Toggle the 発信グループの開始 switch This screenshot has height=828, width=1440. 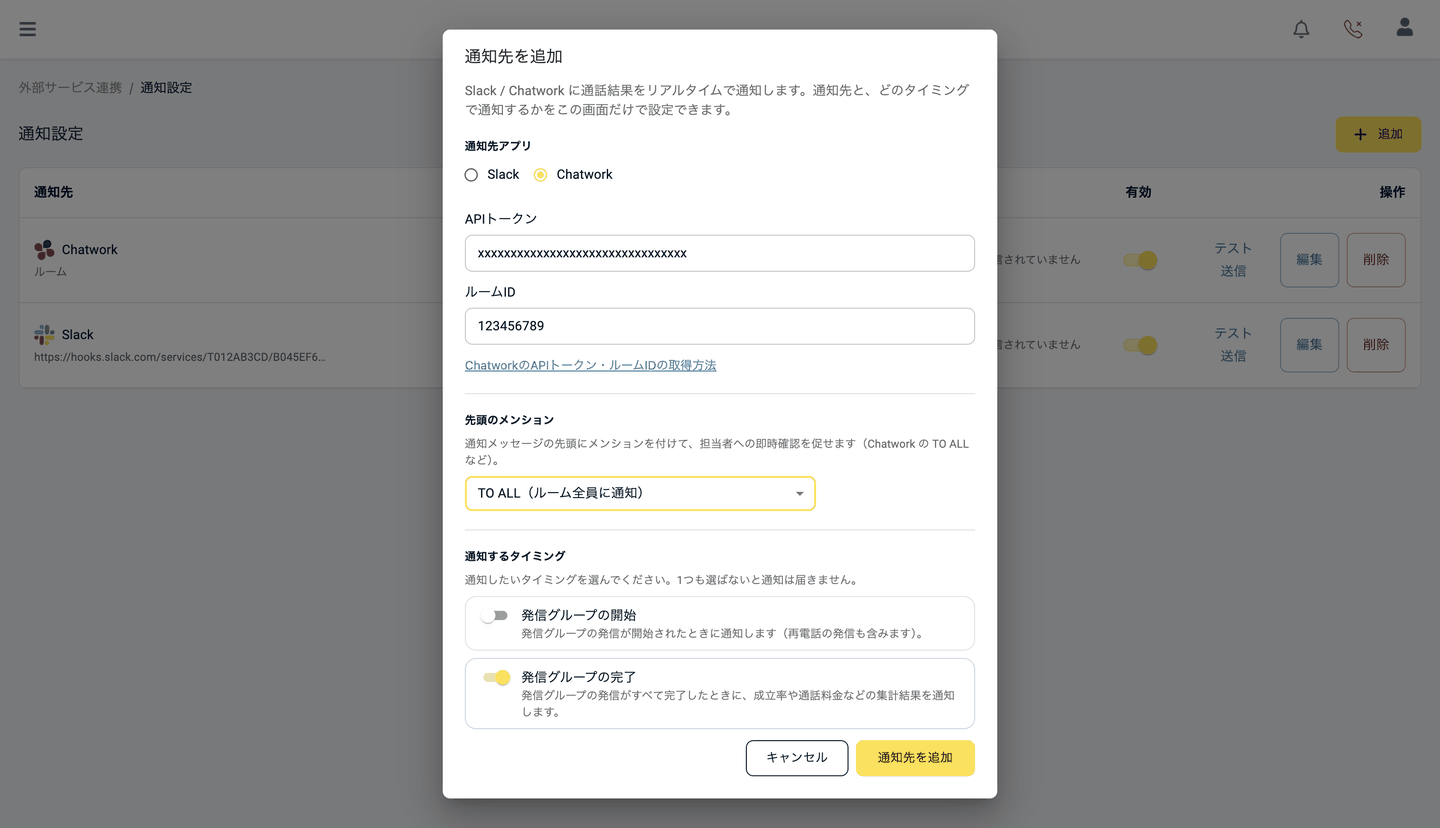(494, 616)
